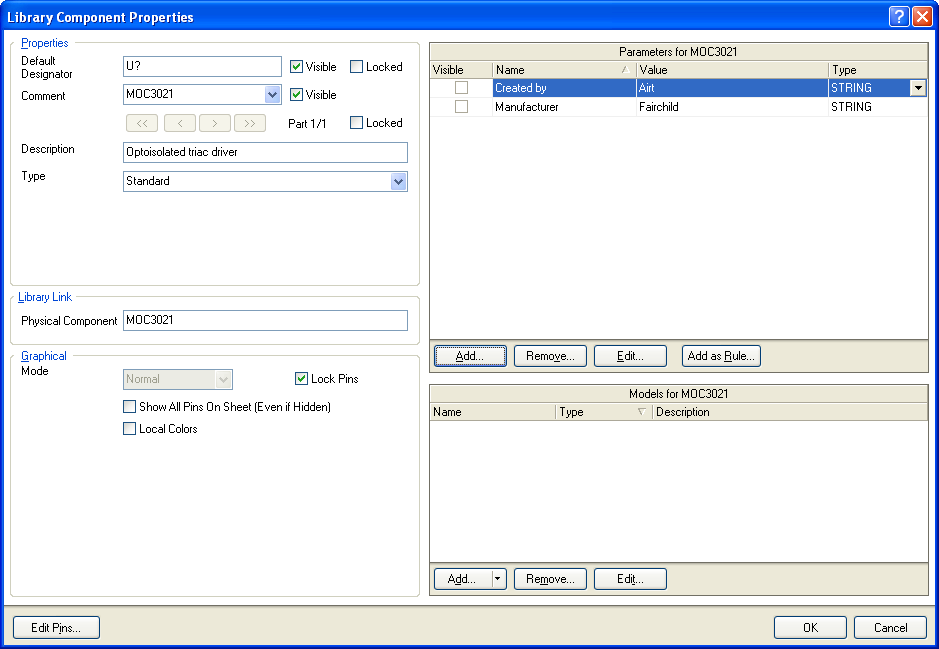Open STRING type dropdown for Created by
The width and height of the screenshot is (939, 649).
coord(917,88)
